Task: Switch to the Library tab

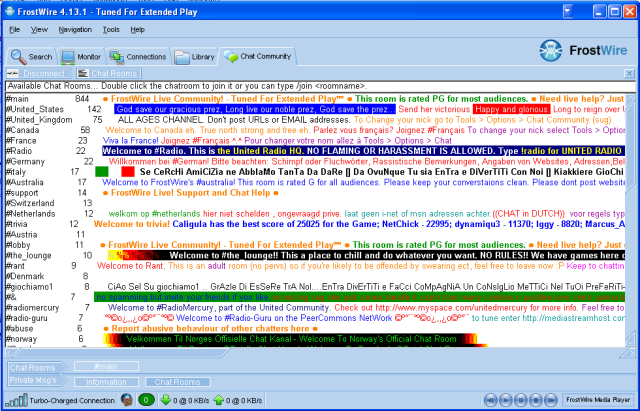Action: 195,57
